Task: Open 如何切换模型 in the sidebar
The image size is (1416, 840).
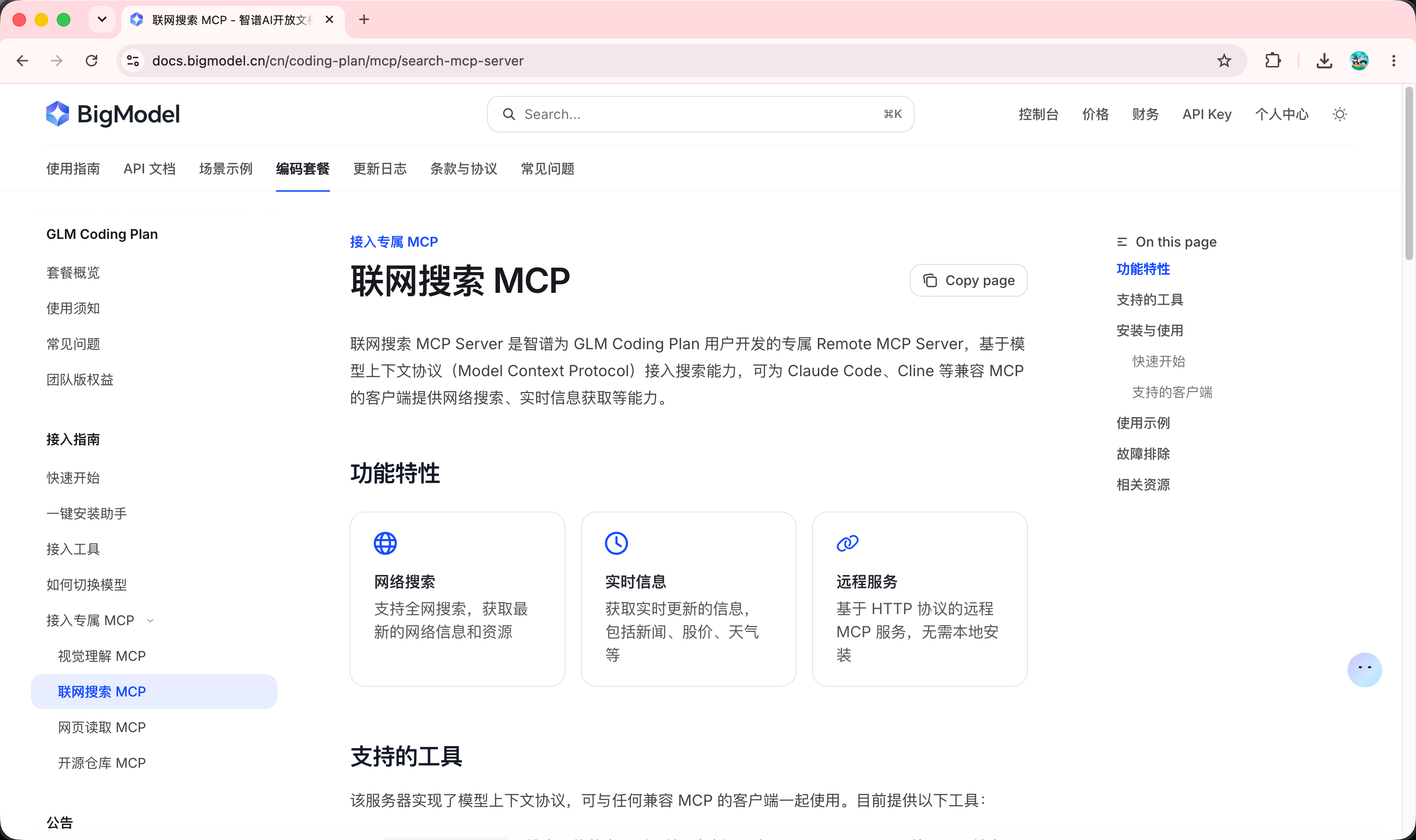Action: (x=87, y=585)
